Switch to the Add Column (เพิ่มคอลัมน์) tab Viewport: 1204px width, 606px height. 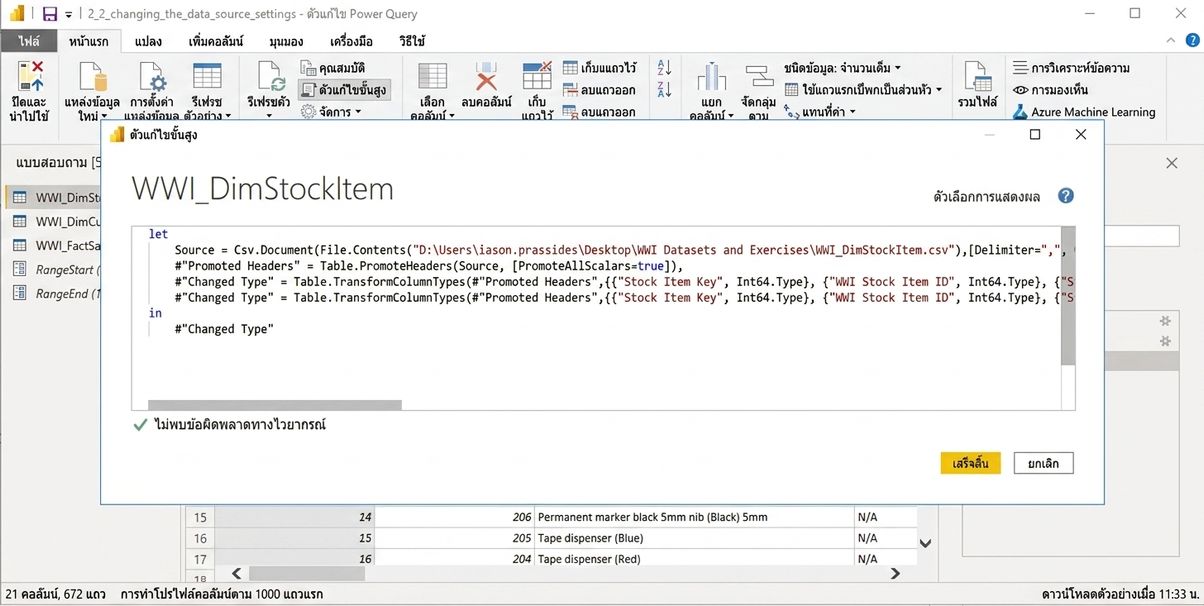click(215, 42)
